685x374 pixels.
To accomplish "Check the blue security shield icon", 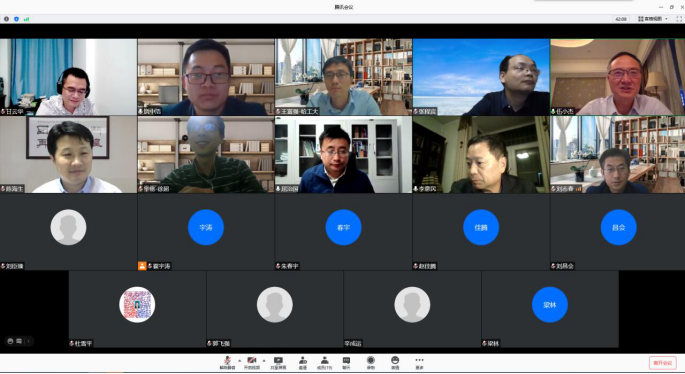I will click(16, 19).
